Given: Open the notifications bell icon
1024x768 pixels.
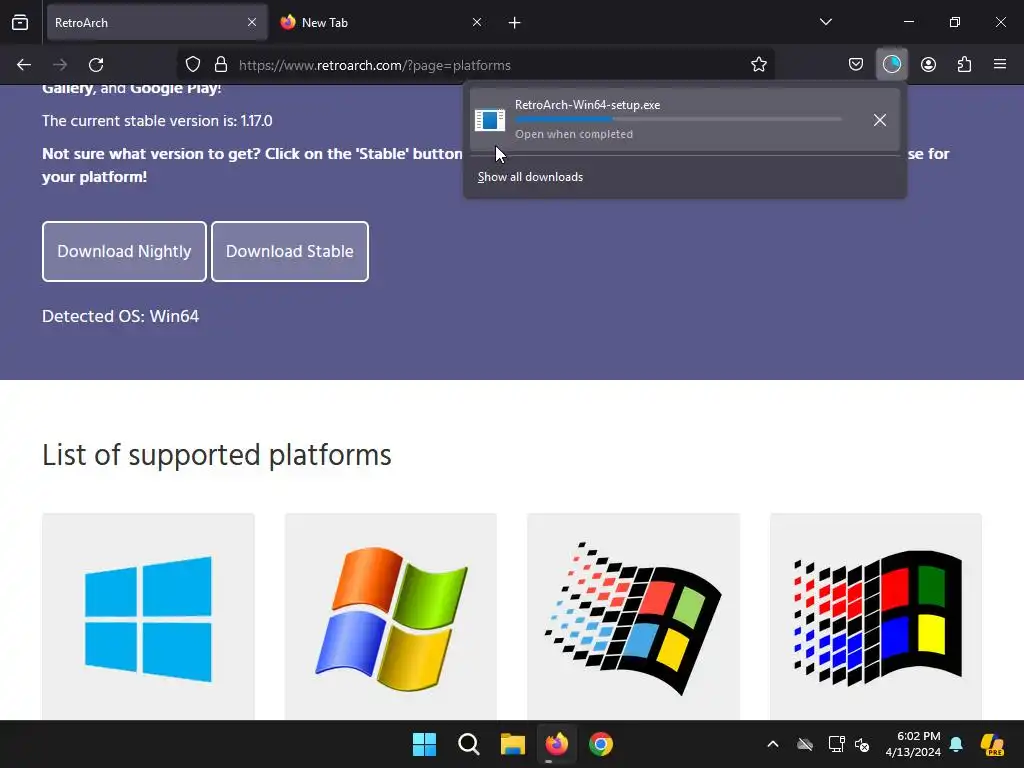Looking at the screenshot, I should (x=956, y=744).
